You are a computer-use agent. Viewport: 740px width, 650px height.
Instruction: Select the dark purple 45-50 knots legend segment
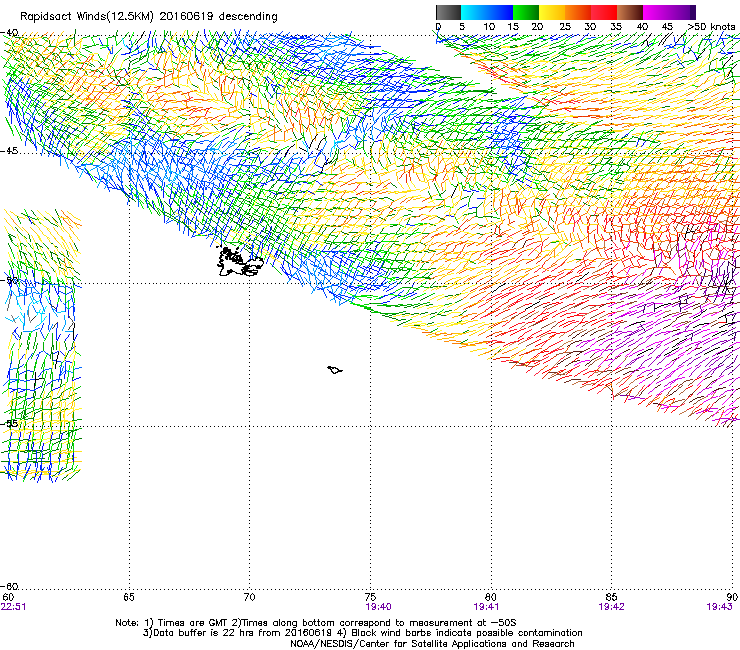tap(682, 12)
